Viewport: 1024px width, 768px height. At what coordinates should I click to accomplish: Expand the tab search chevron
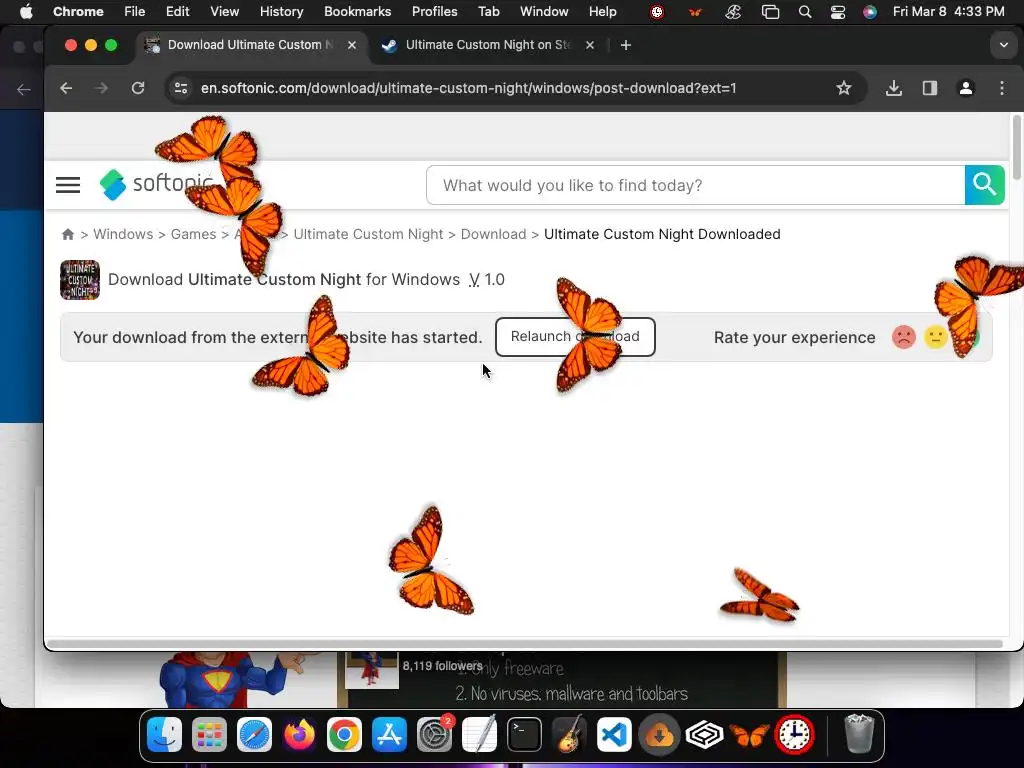point(1003,45)
